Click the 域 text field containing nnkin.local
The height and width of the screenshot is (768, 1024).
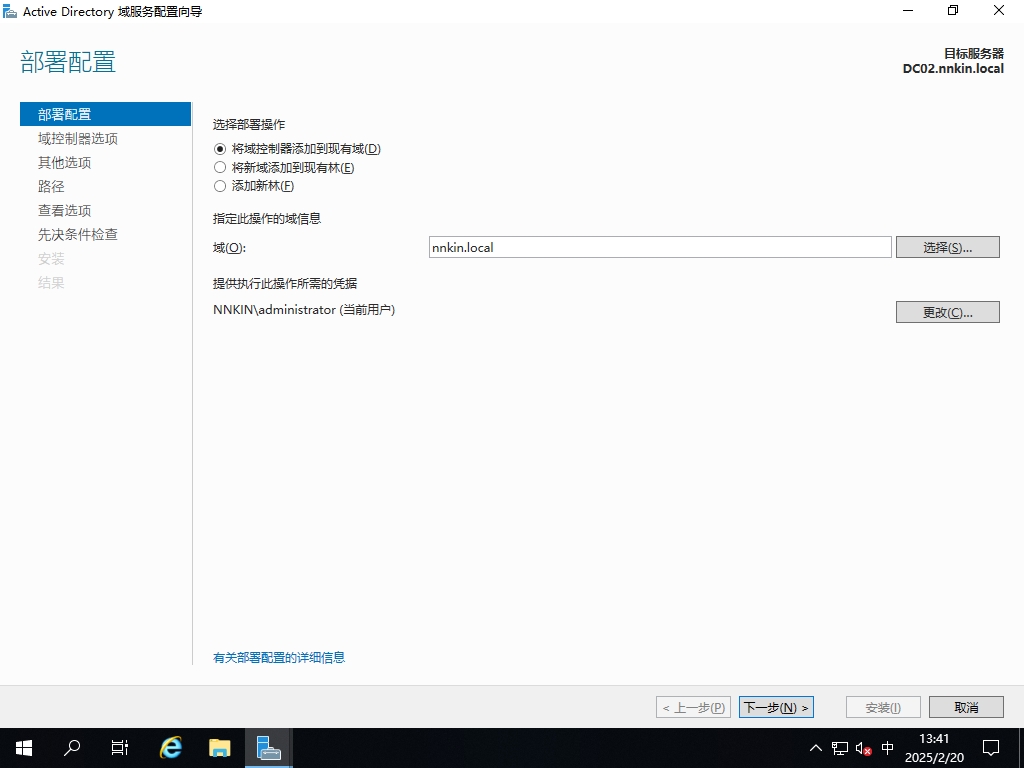click(659, 247)
